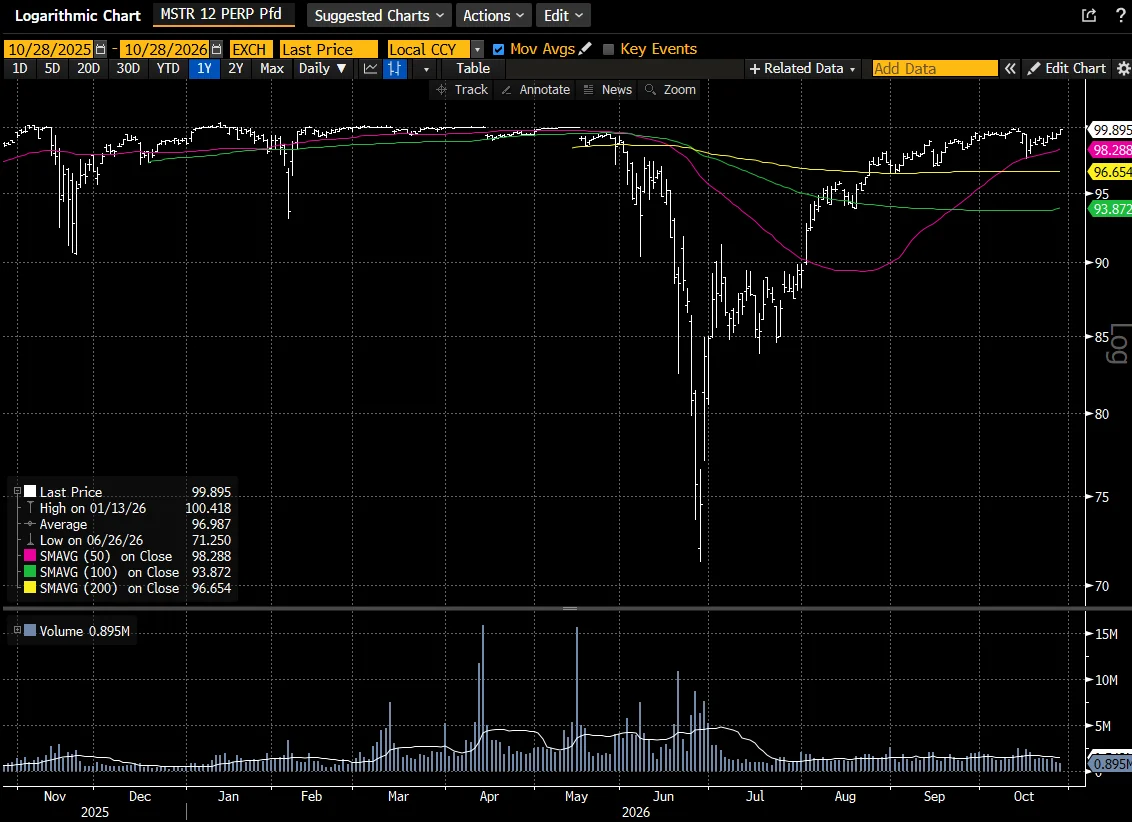Expand the Volume legend tree

click(17, 630)
